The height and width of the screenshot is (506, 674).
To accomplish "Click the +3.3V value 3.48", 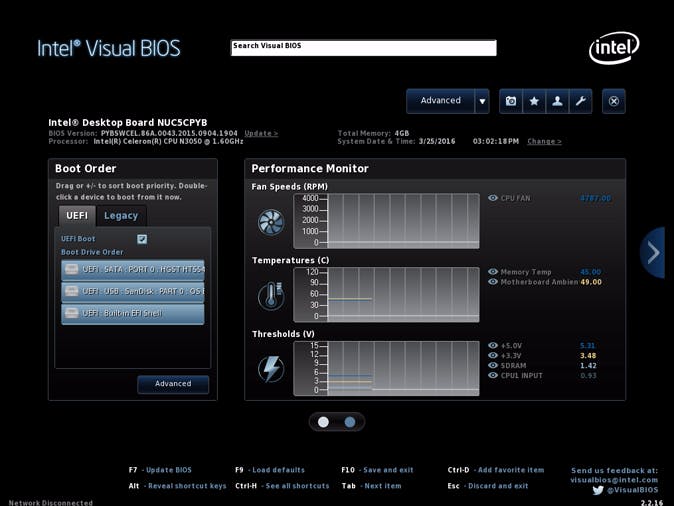I will click(x=588, y=356).
